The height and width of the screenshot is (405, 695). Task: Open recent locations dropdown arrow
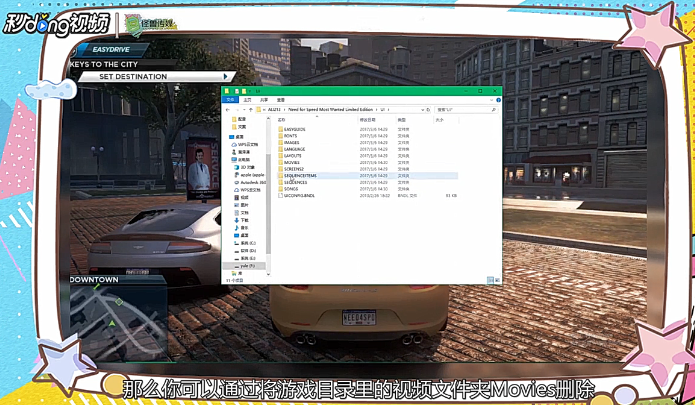coord(244,109)
